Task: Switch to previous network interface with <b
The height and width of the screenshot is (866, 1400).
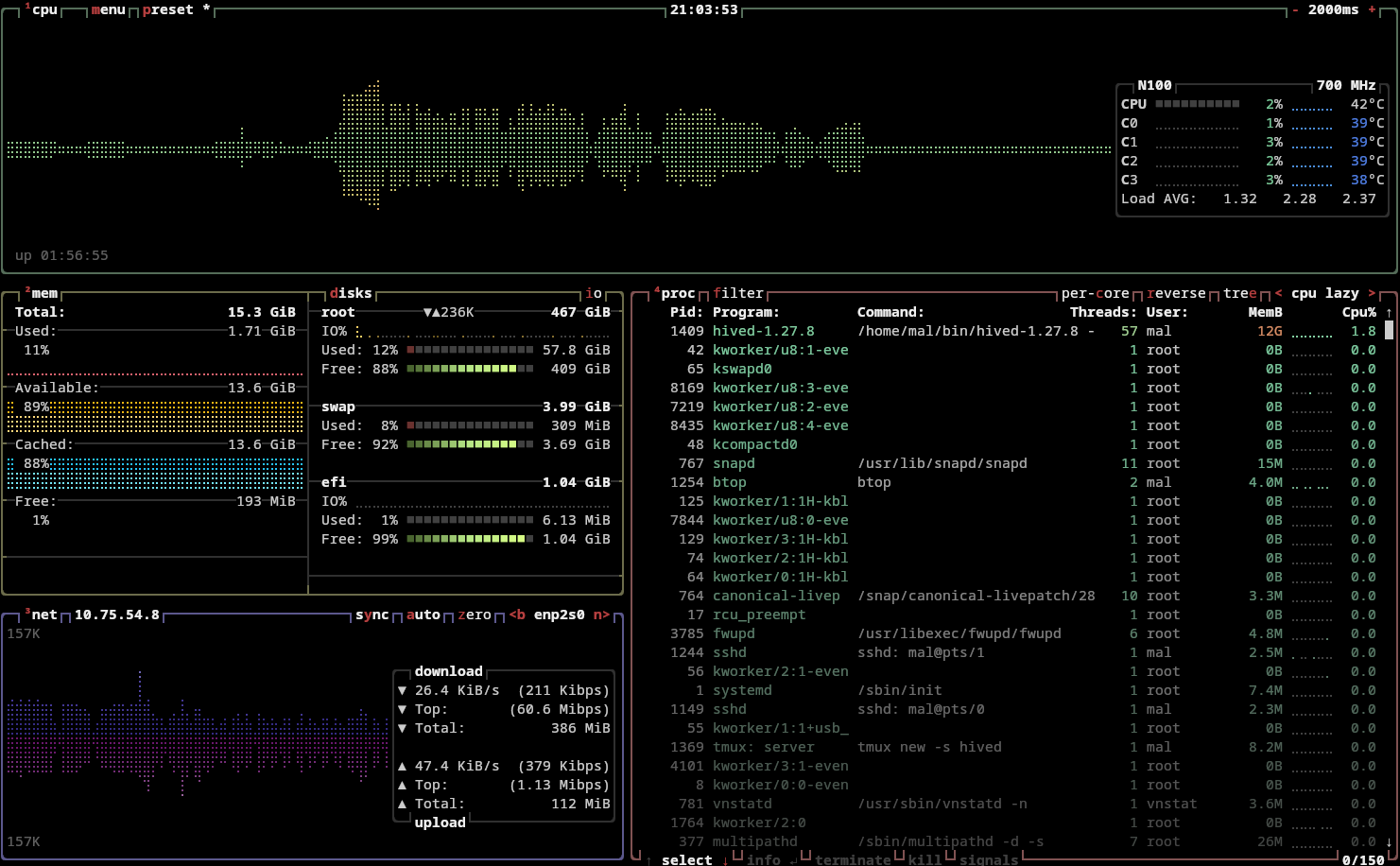Action: 517,615
